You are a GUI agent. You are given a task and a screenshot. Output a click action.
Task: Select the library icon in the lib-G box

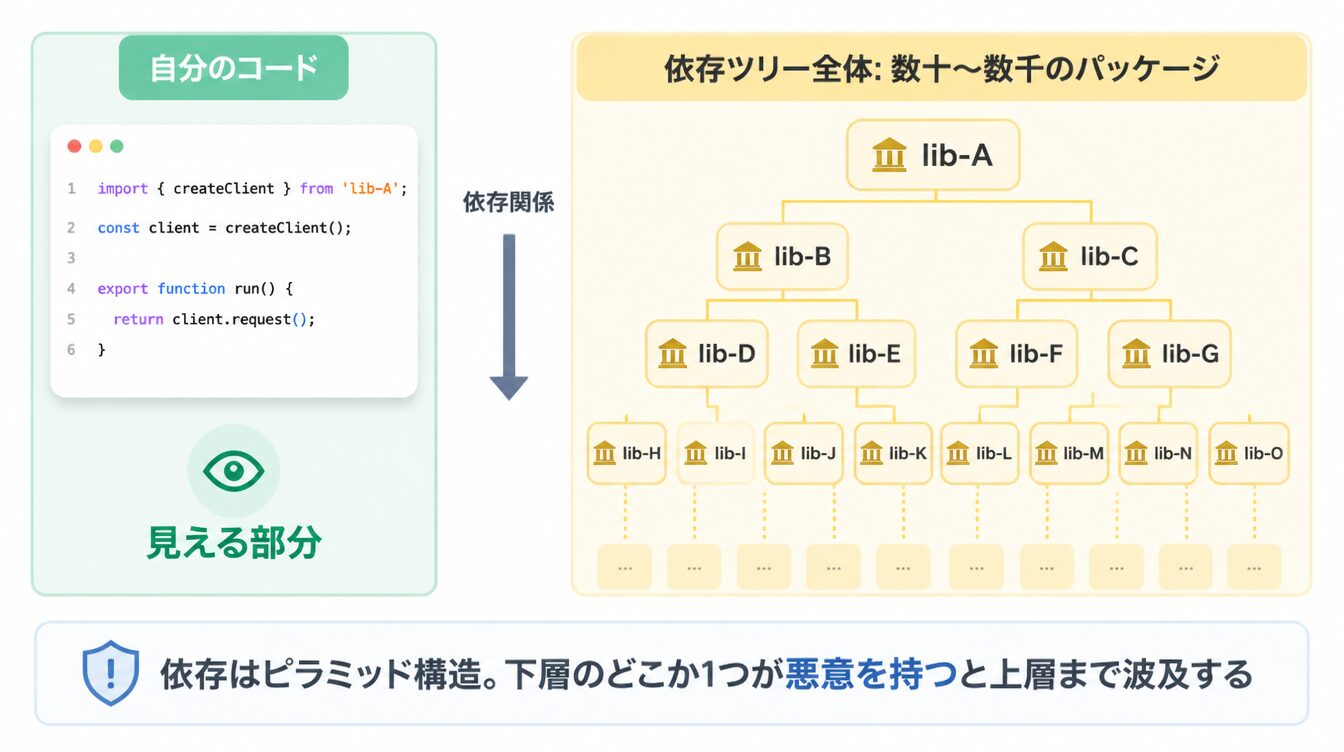point(1137,353)
